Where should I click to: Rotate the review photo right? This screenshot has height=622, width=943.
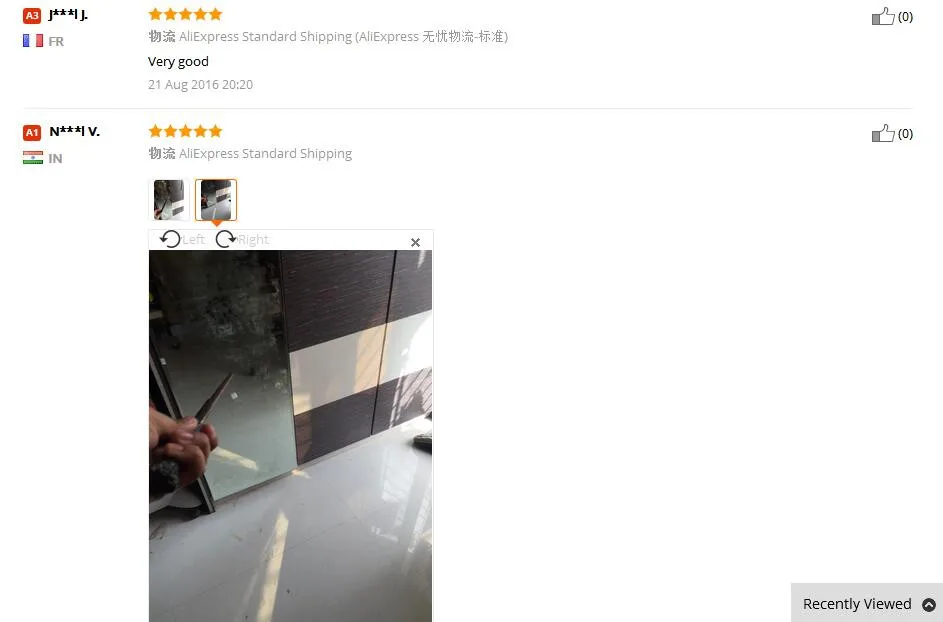point(226,239)
